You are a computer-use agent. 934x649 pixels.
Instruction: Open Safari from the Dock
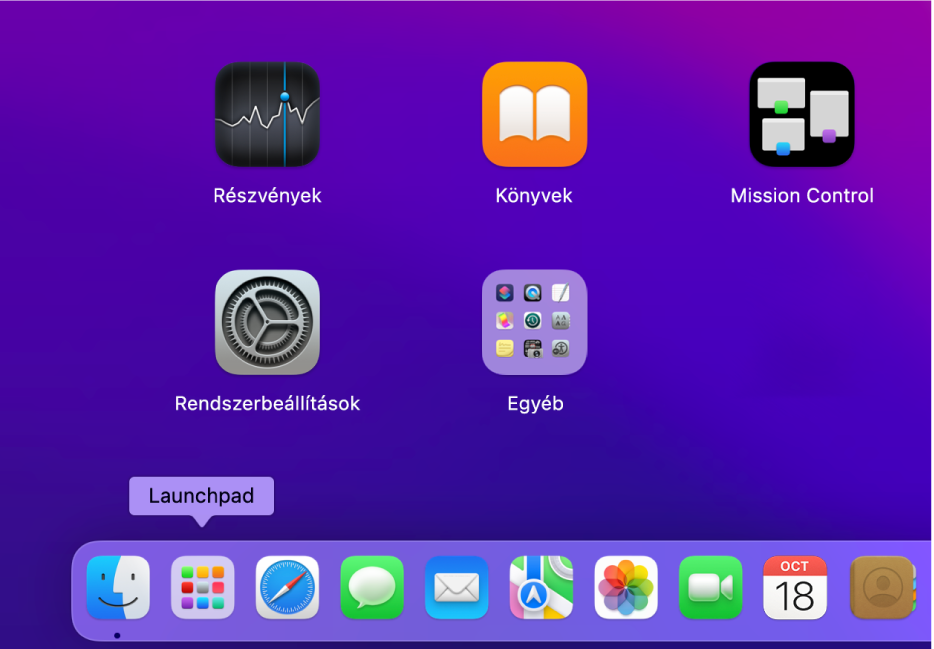coord(287,587)
